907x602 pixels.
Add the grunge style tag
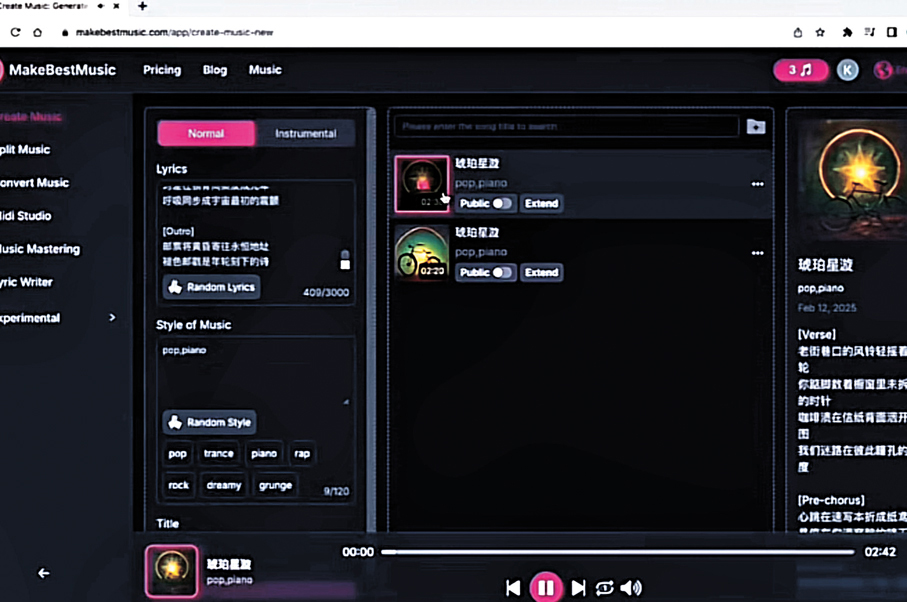point(275,485)
